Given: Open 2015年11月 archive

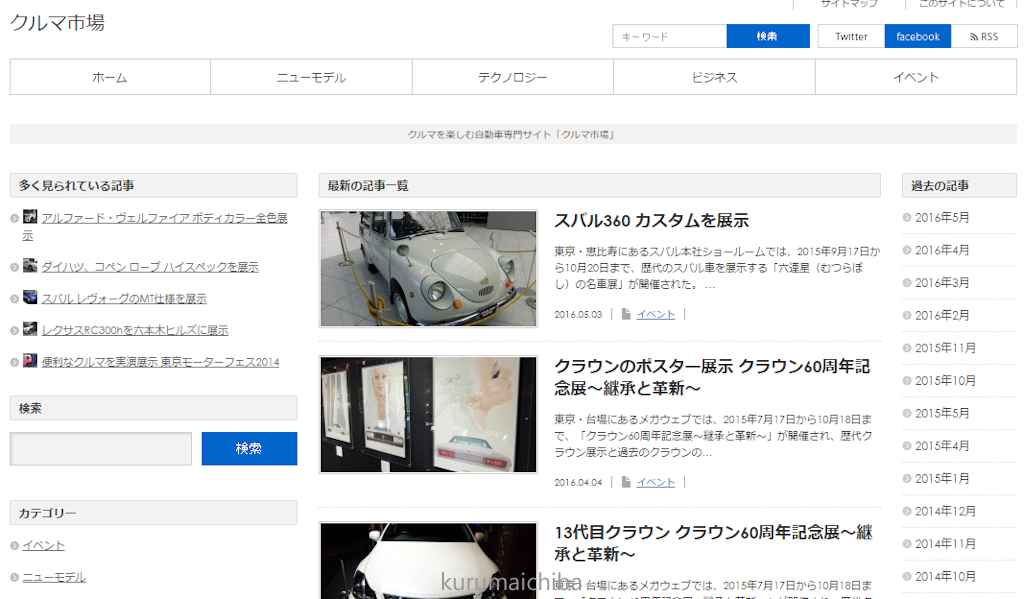Looking at the screenshot, I should 945,348.
